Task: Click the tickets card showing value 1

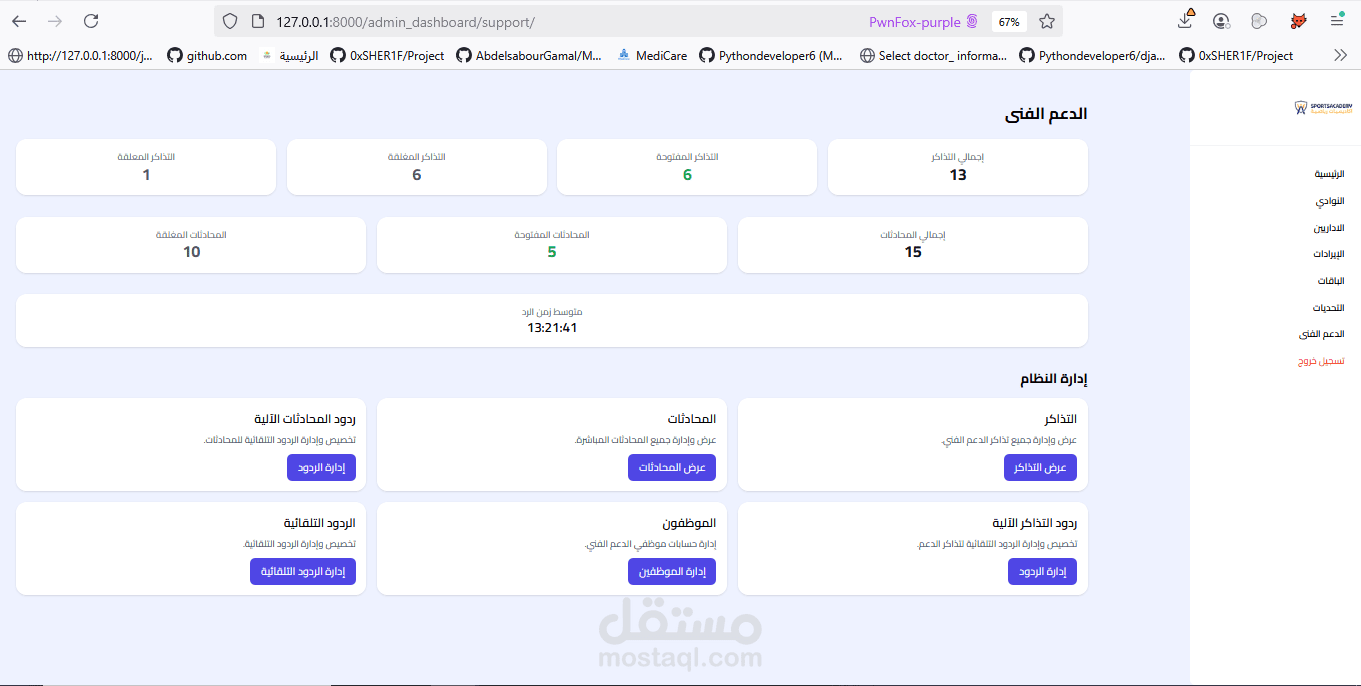Action: click(146, 167)
